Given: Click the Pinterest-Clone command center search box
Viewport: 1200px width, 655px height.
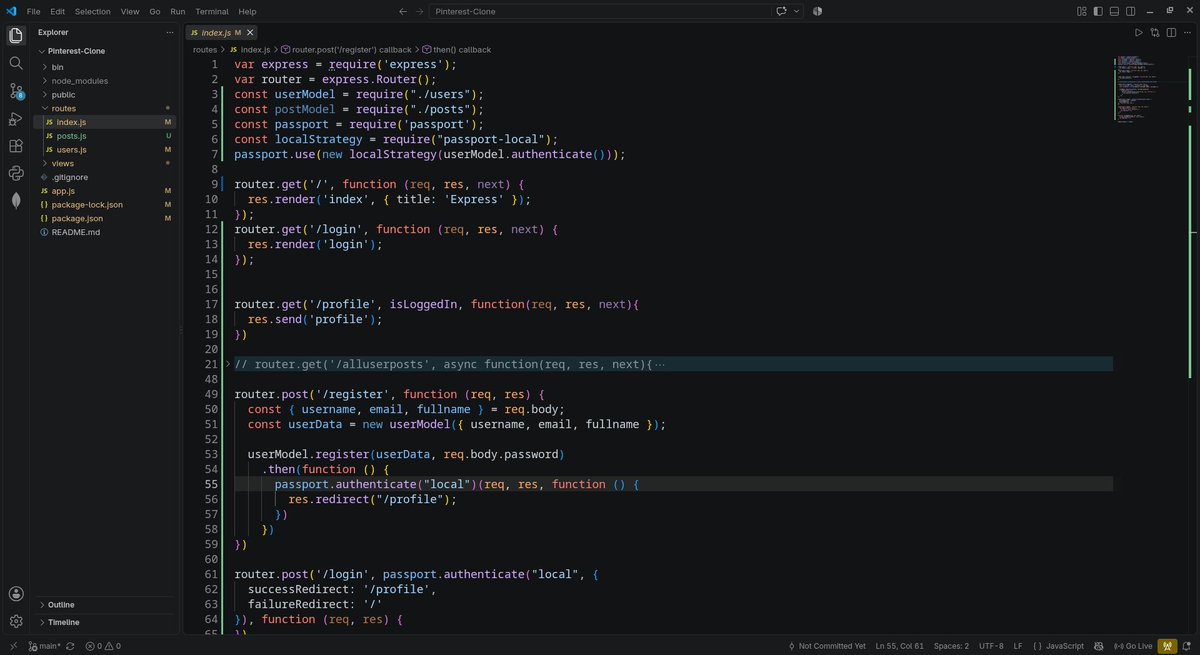Looking at the screenshot, I should (x=600, y=11).
